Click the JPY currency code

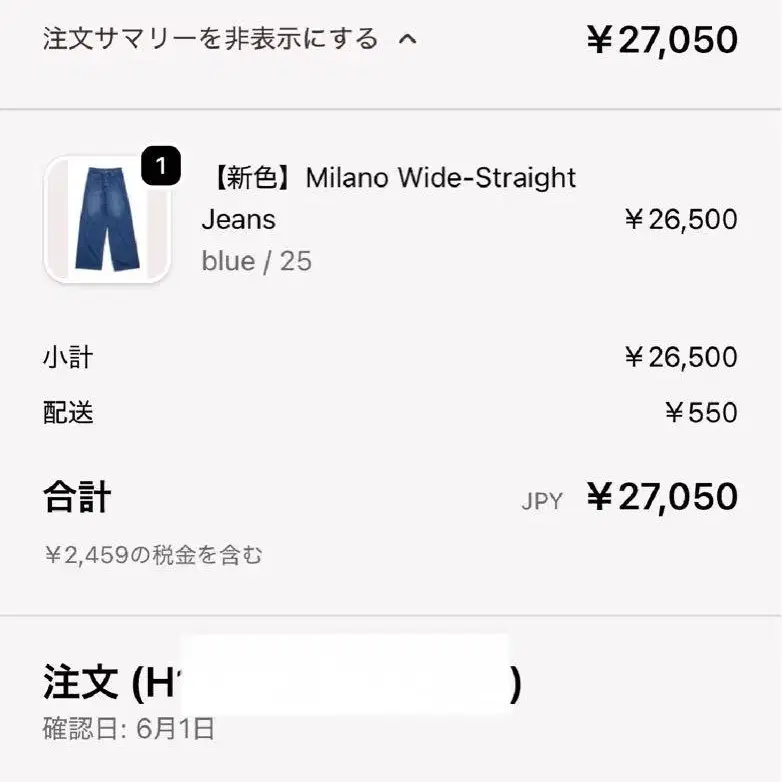pyautogui.click(x=542, y=501)
